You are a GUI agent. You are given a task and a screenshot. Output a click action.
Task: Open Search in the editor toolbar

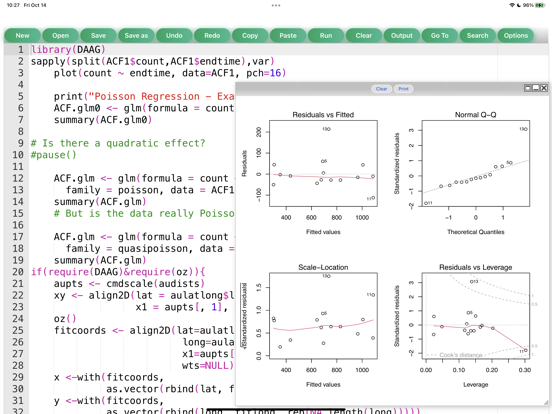pyautogui.click(x=478, y=36)
